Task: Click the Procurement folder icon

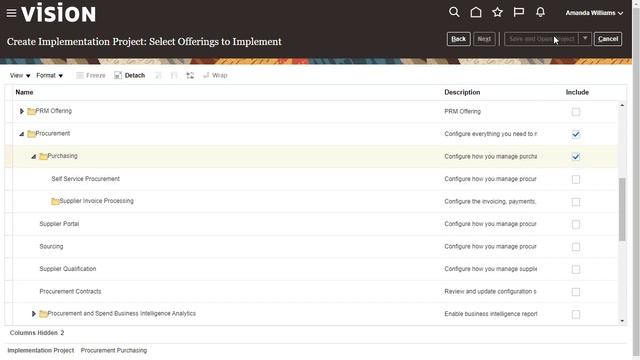Action: pos(31,134)
